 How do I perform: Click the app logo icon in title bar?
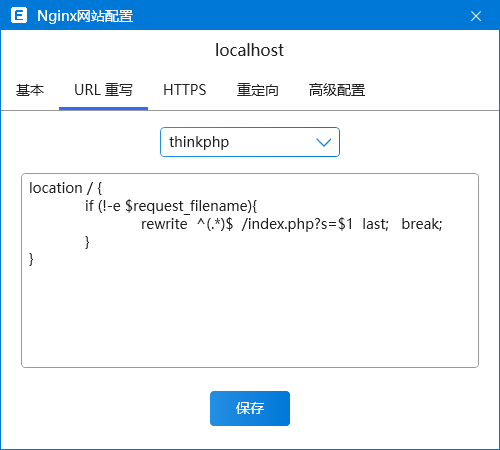pos(19,15)
